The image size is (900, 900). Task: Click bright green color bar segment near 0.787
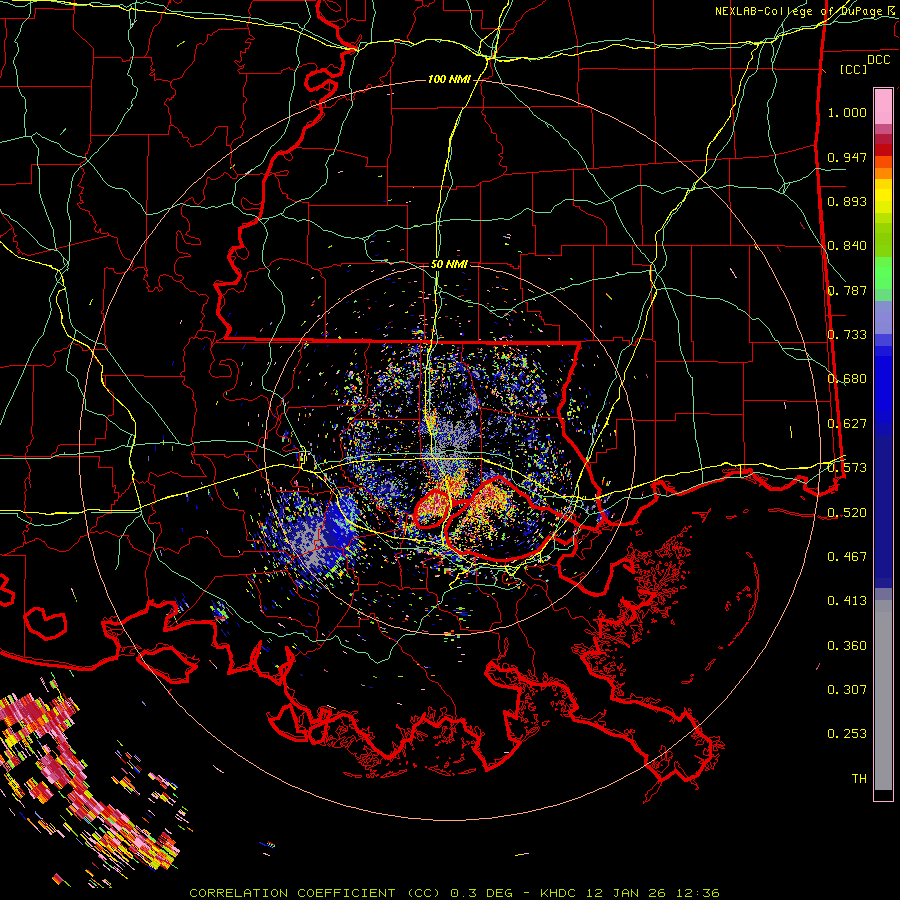point(883,273)
